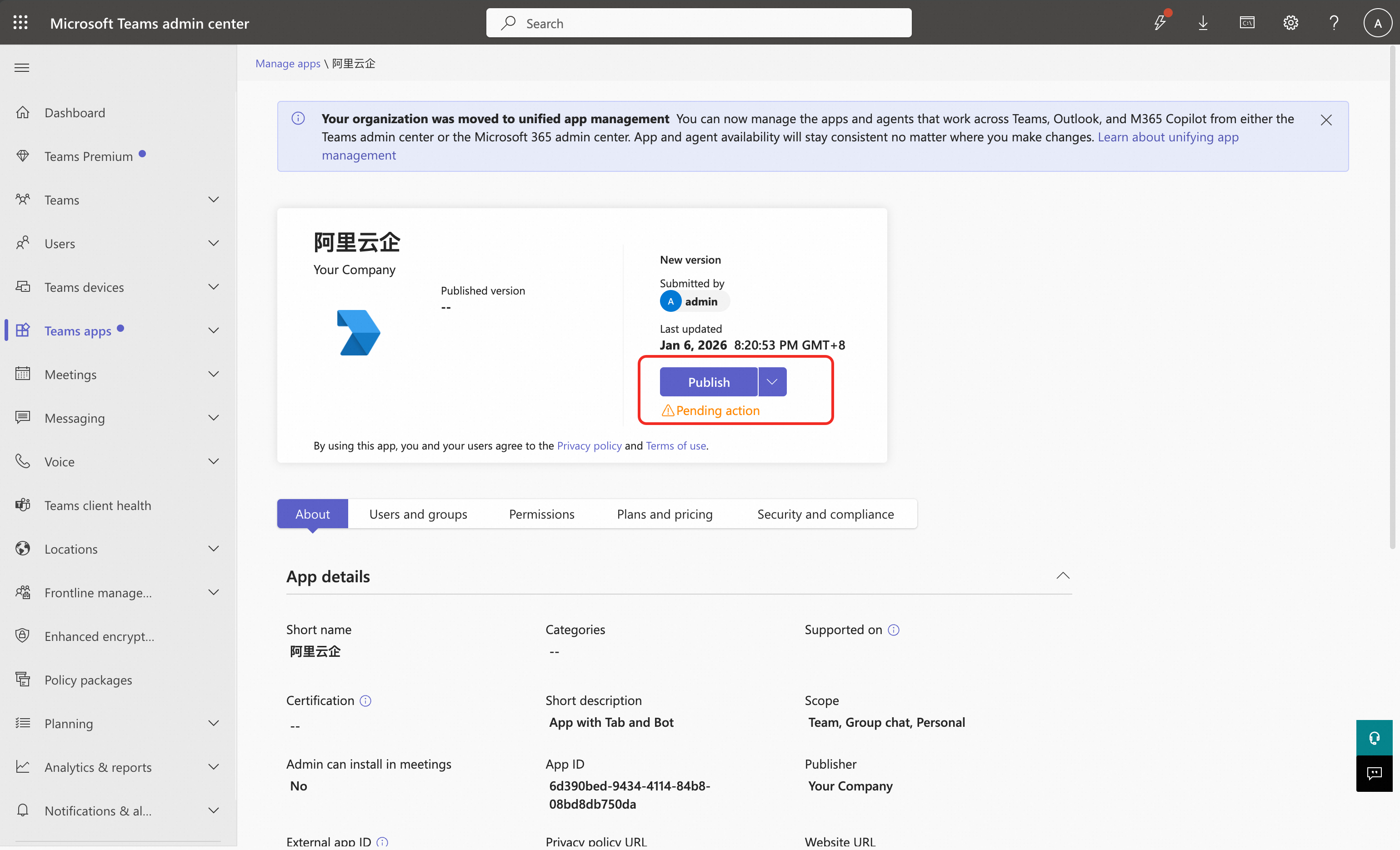Open the teal support headset button

point(1374,737)
